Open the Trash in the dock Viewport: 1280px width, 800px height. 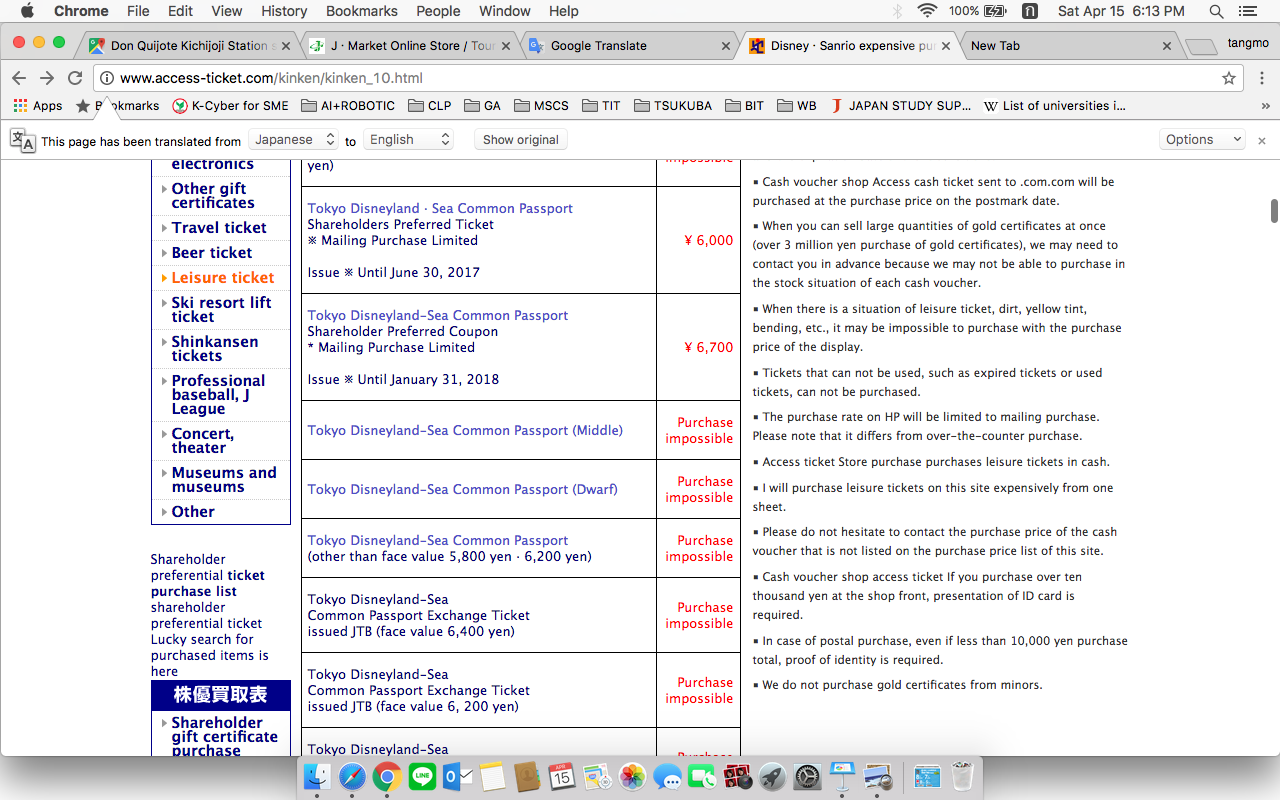coord(962,776)
